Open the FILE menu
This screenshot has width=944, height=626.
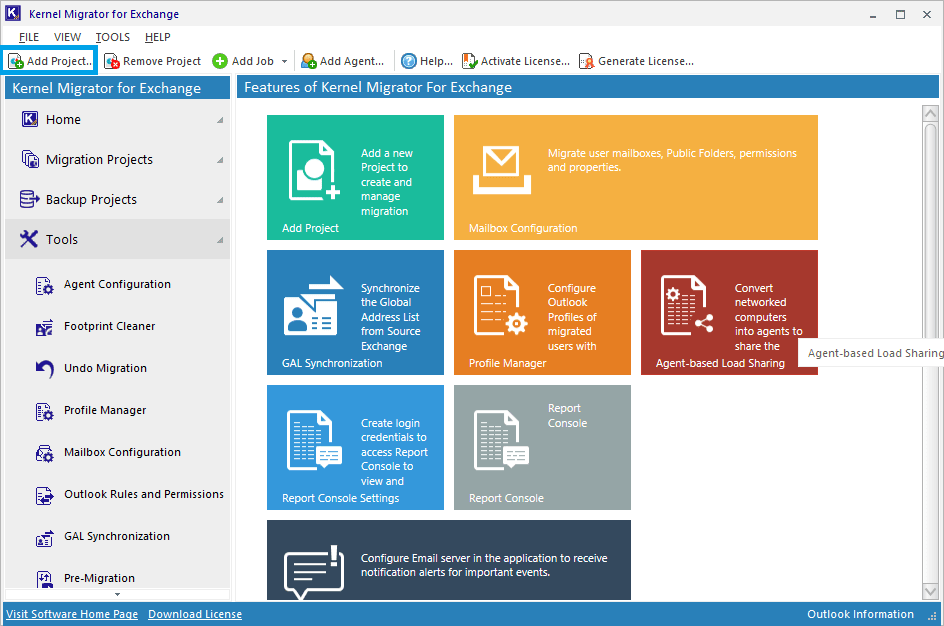[x=29, y=37]
